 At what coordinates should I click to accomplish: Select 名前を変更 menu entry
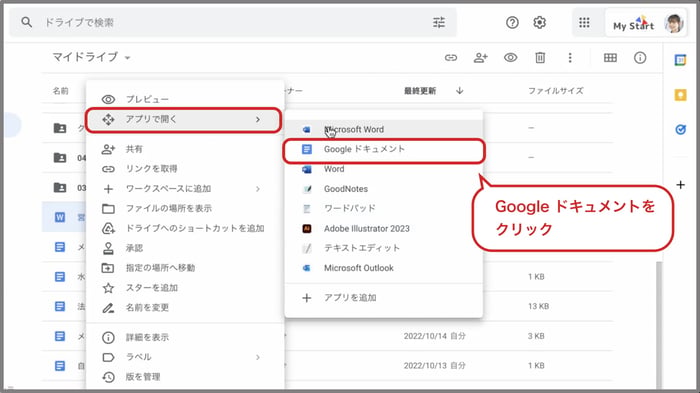[185, 308]
